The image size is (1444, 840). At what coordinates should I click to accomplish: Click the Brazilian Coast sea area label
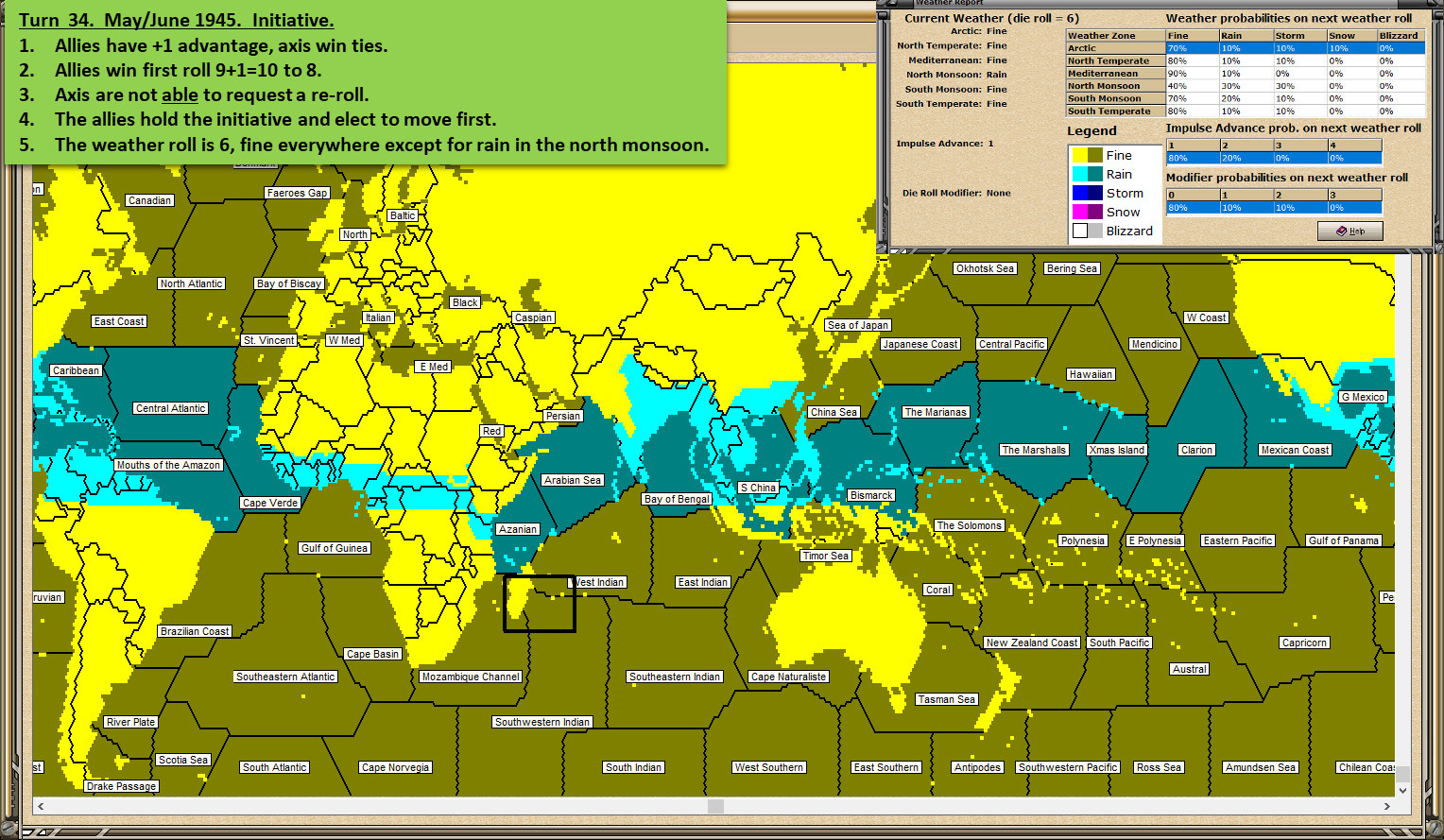click(195, 631)
